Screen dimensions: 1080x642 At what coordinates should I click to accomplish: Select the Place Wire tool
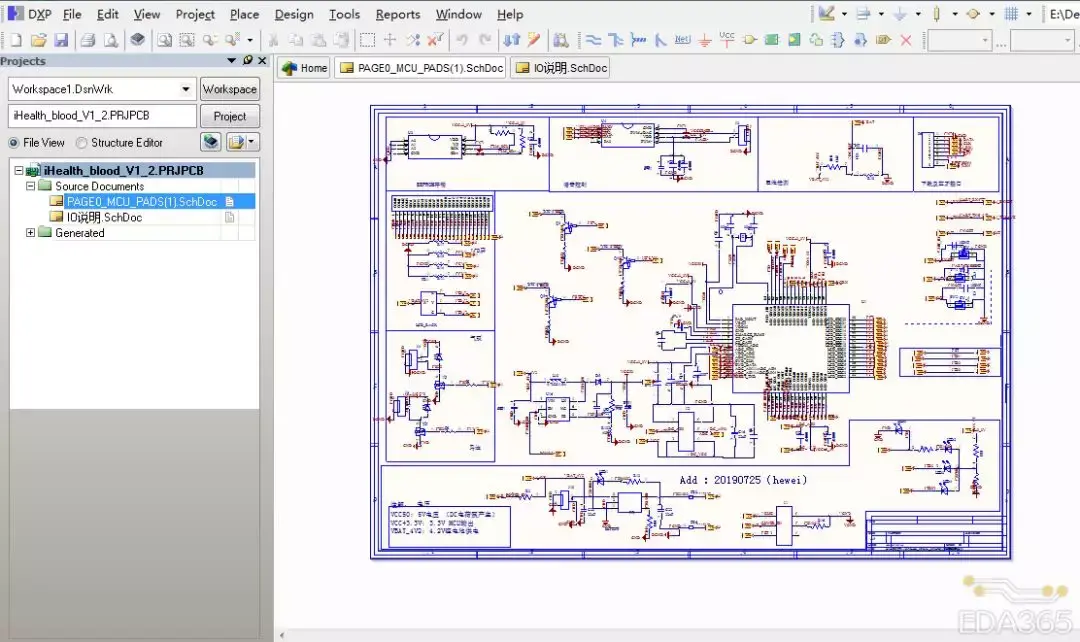(x=593, y=40)
